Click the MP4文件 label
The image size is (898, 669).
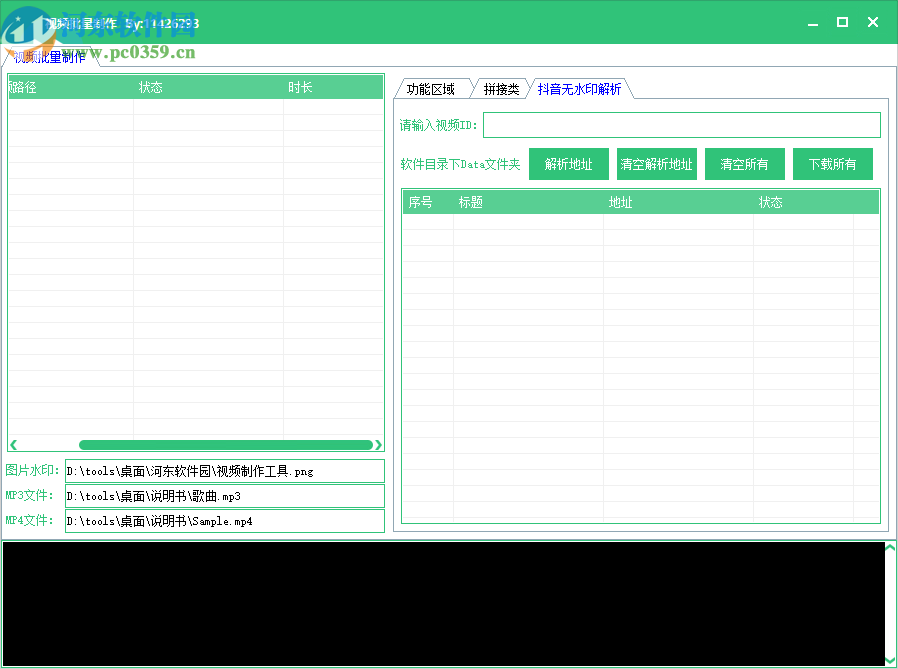tap(29, 521)
